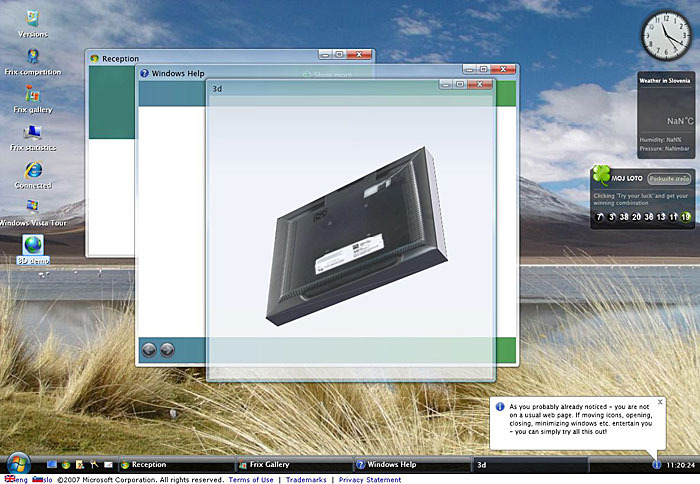Click the Windows Start orb
The height and width of the screenshot is (484, 700).
[x=18, y=463]
